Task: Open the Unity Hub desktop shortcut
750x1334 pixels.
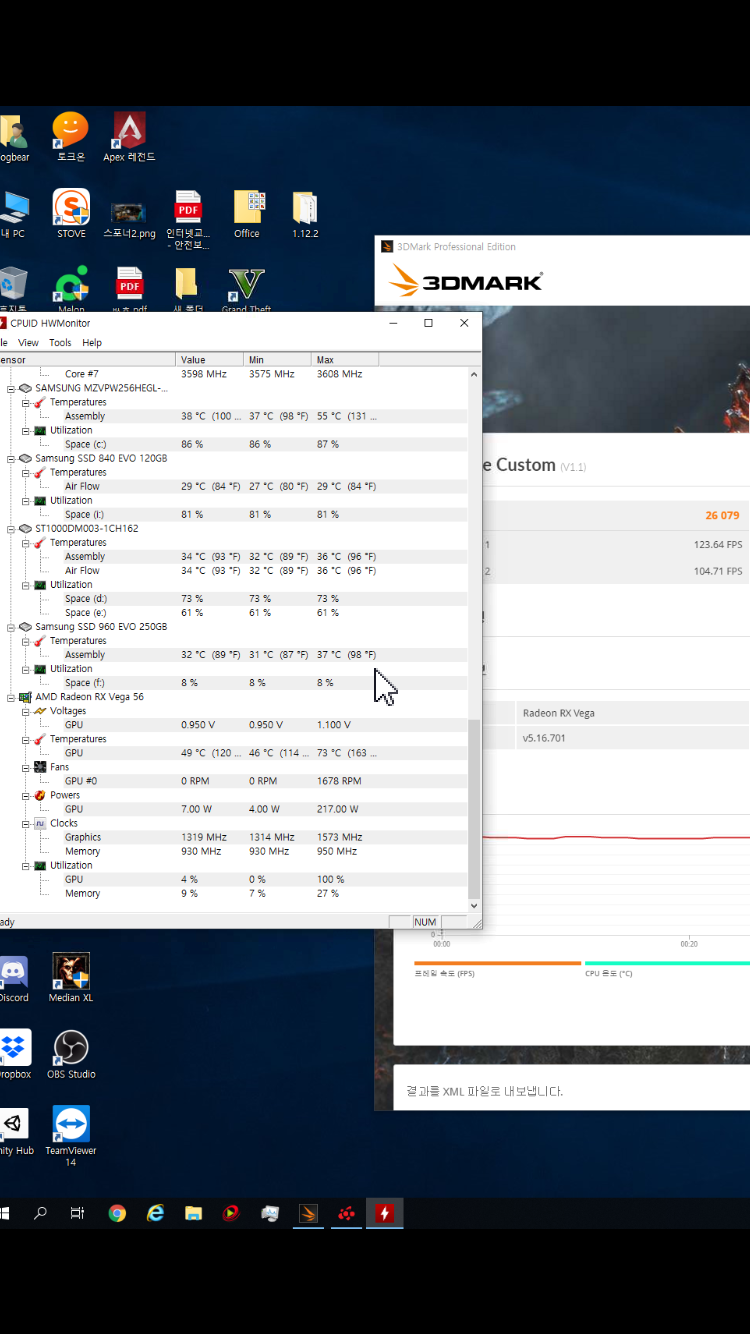Action: [x=15, y=1131]
